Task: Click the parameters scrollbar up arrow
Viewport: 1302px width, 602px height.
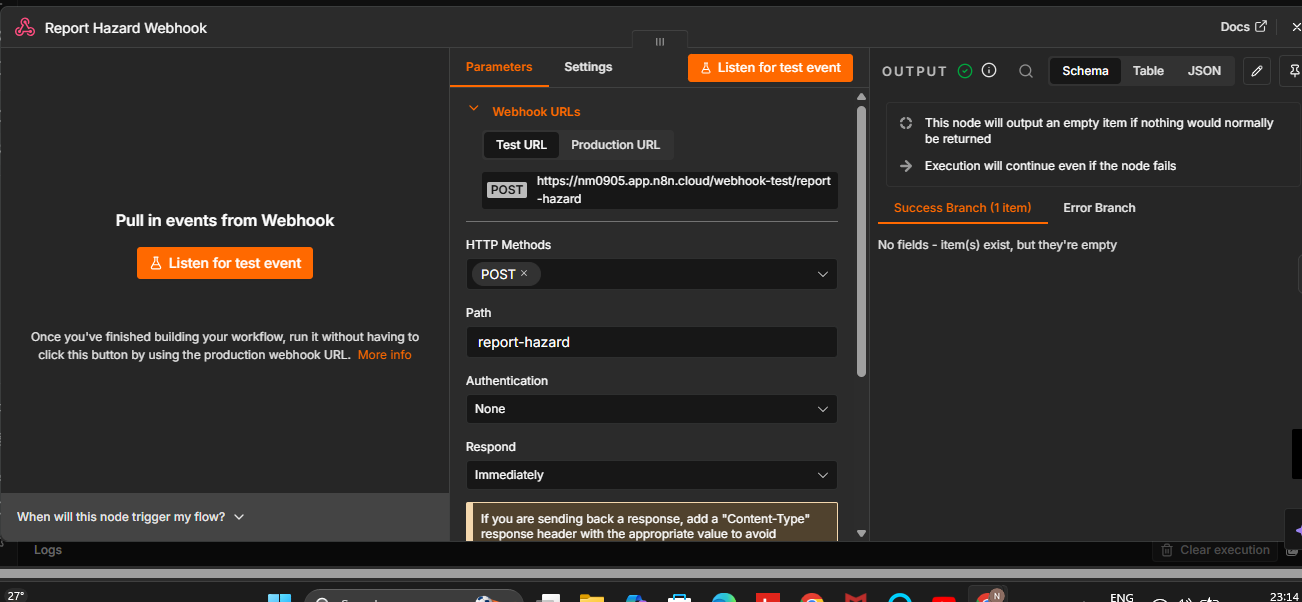Action: click(862, 96)
